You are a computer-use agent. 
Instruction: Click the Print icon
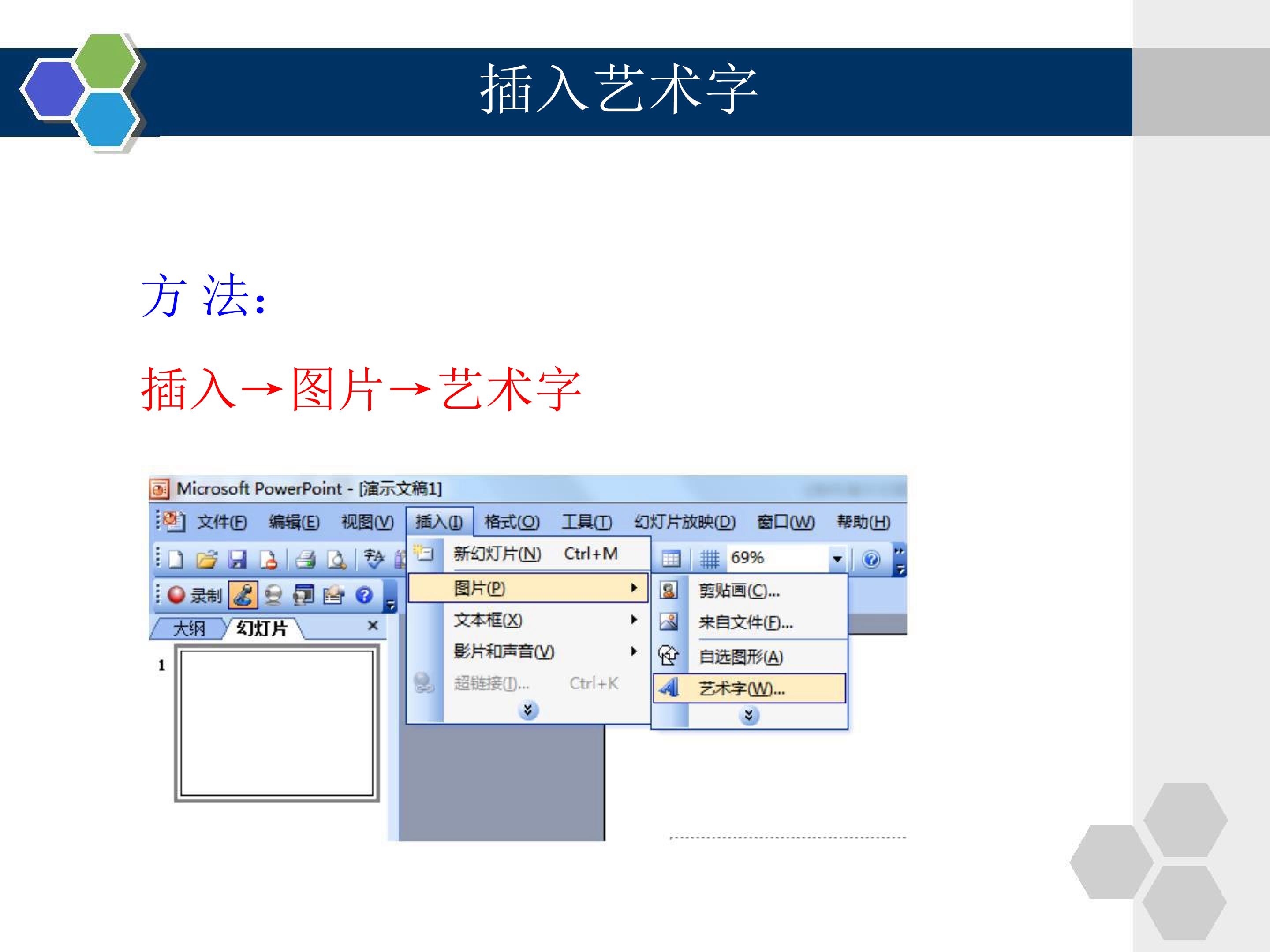pyautogui.click(x=306, y=559)
